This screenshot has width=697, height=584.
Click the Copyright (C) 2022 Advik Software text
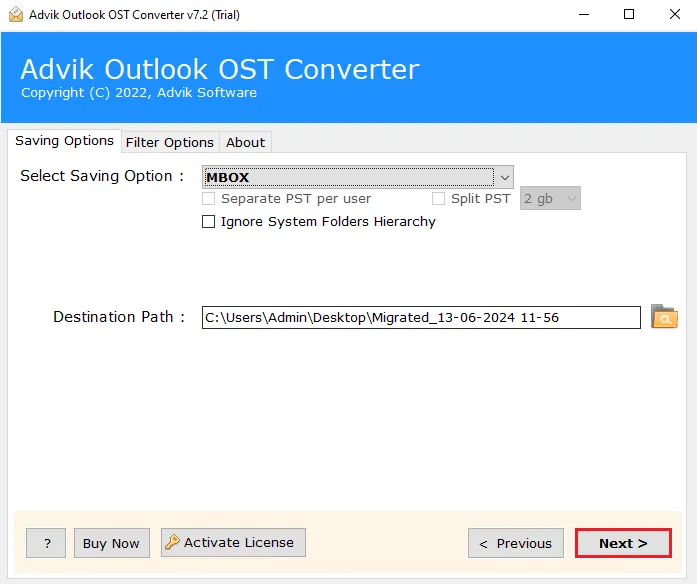139,92
